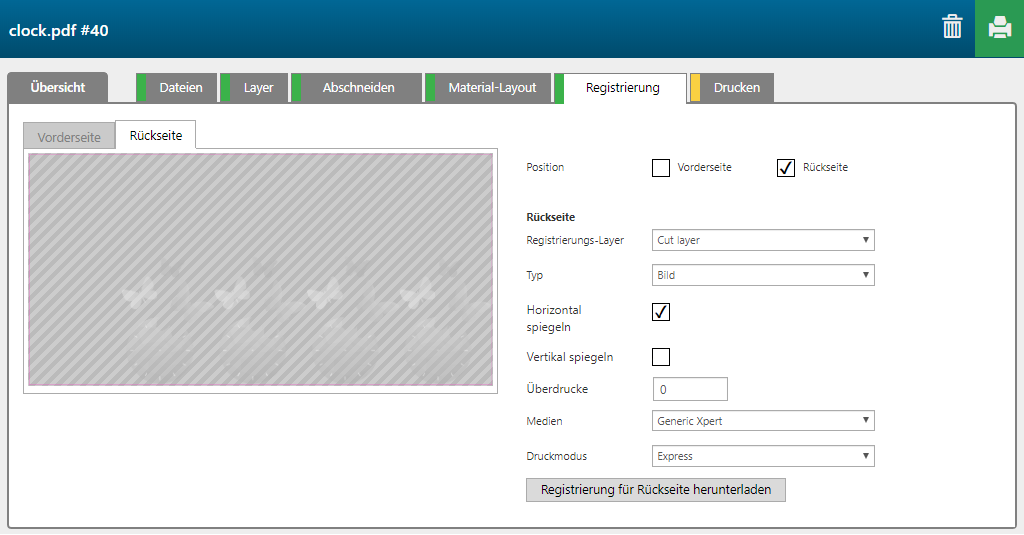Show the Vorderseite preview tab
Screen dimensions: 1024x535
69,137
